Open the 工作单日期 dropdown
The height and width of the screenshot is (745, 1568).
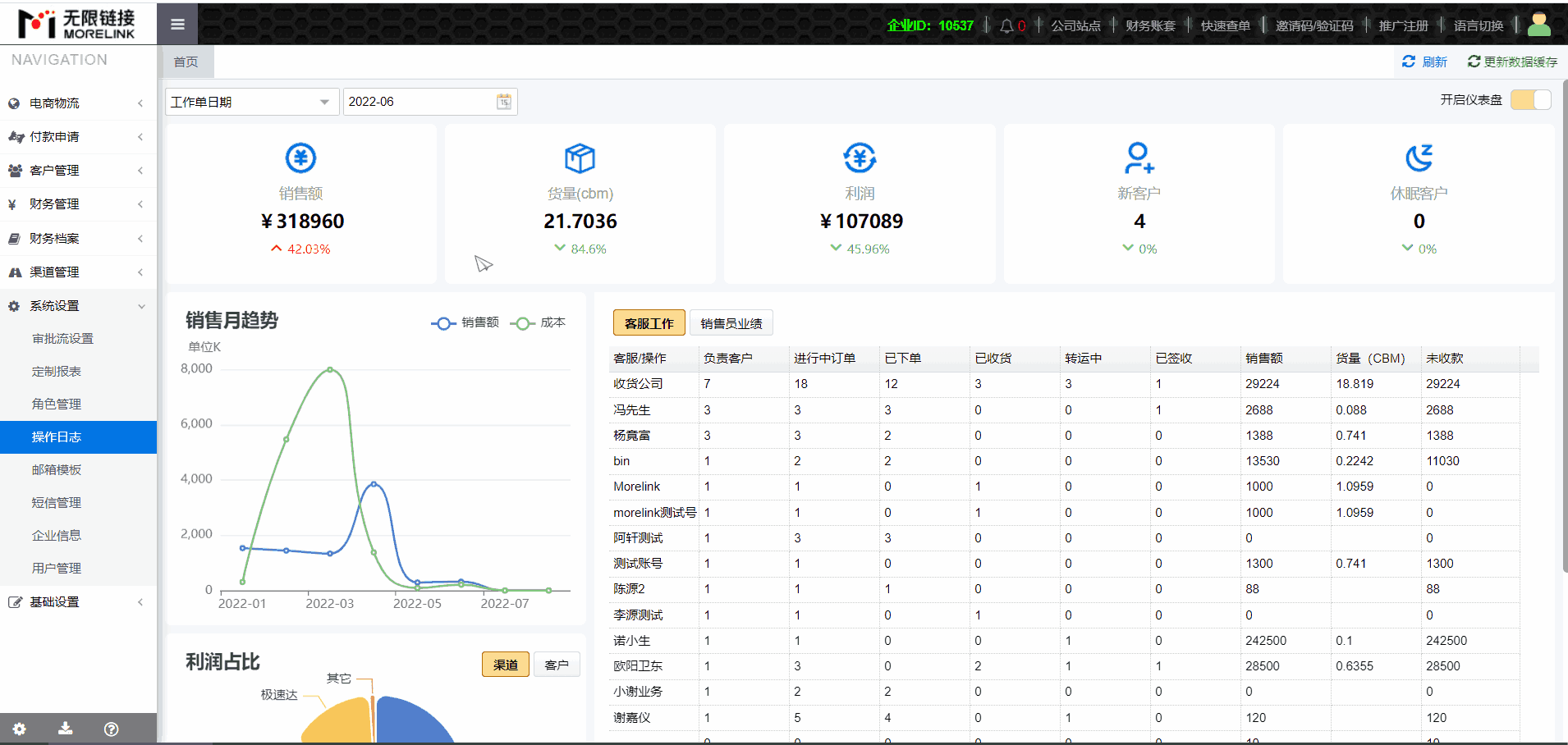(251, 102)
